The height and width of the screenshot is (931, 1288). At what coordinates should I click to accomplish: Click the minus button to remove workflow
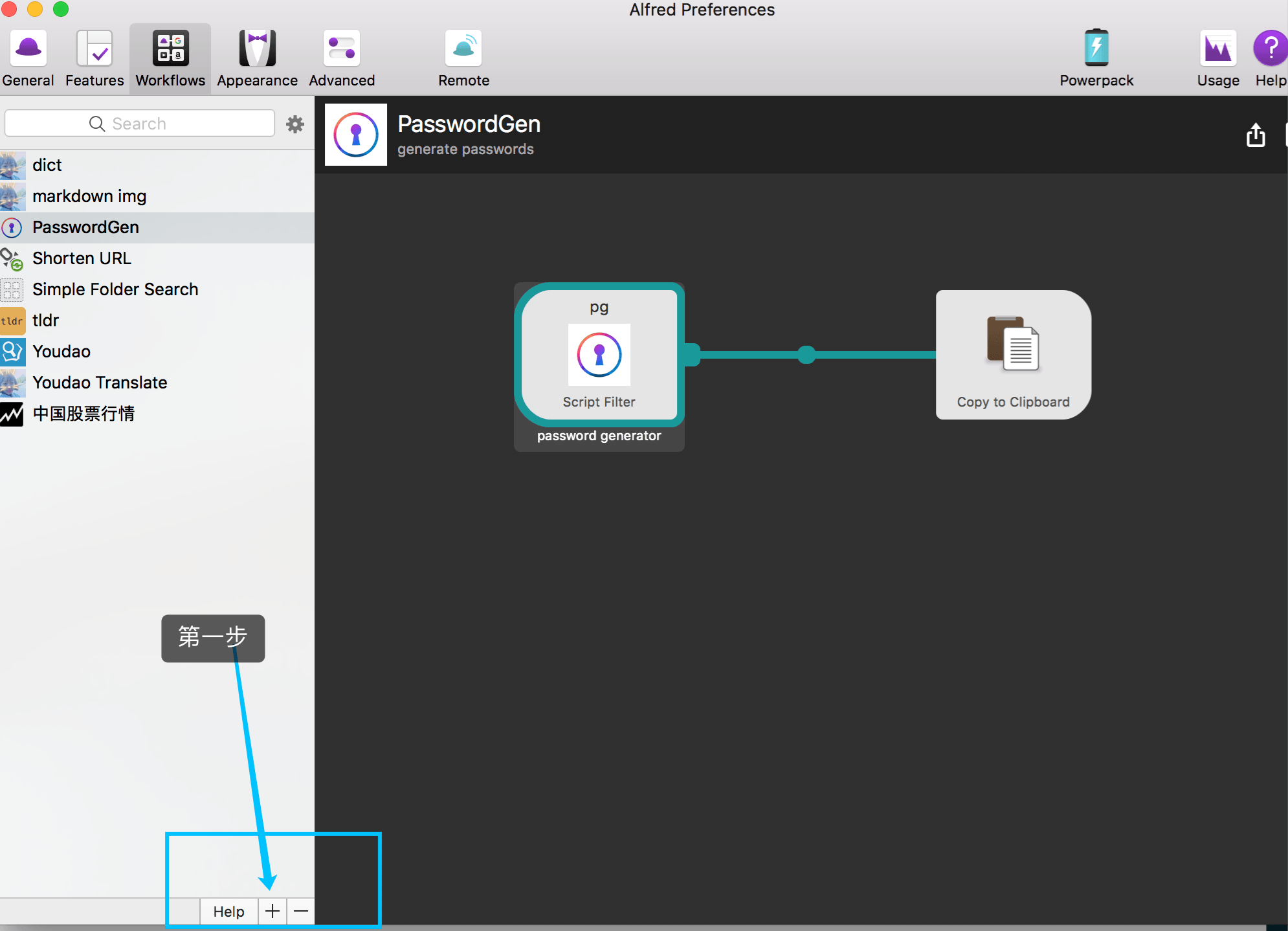click(x=301, y=912)
